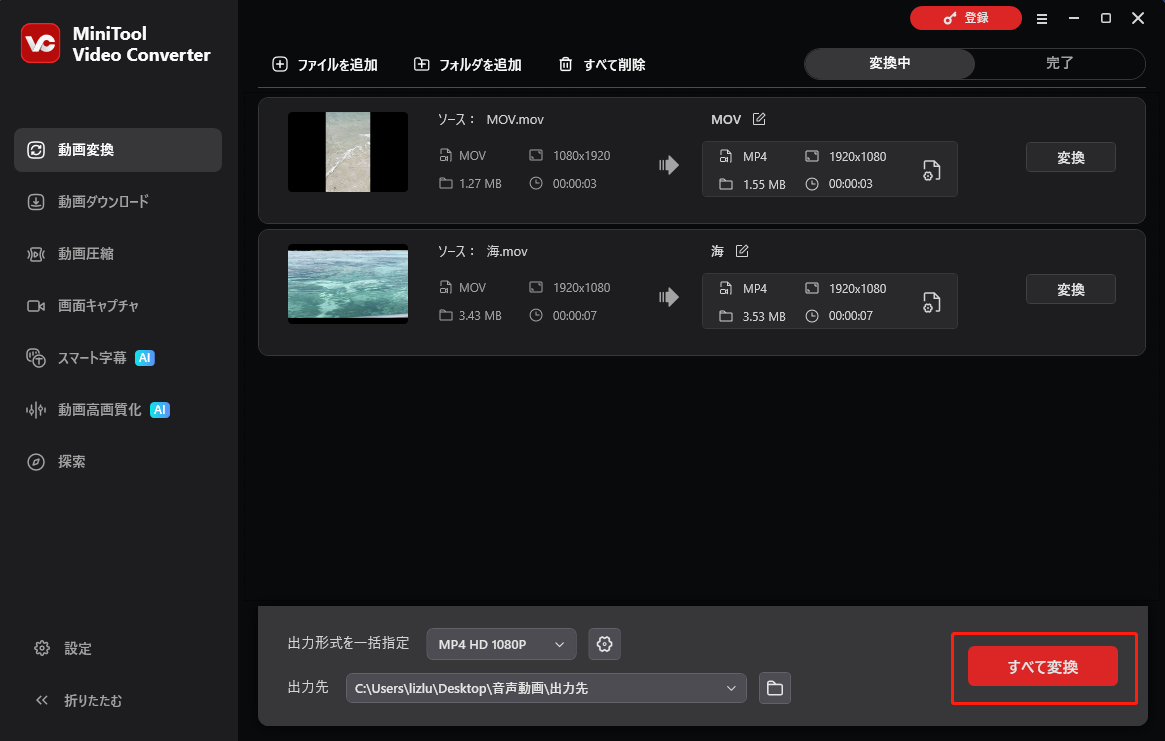This screenshot has height=741, width=1165.
Task: Click the convert arrow icon in MOV.mov row
Action: point(669,165)
